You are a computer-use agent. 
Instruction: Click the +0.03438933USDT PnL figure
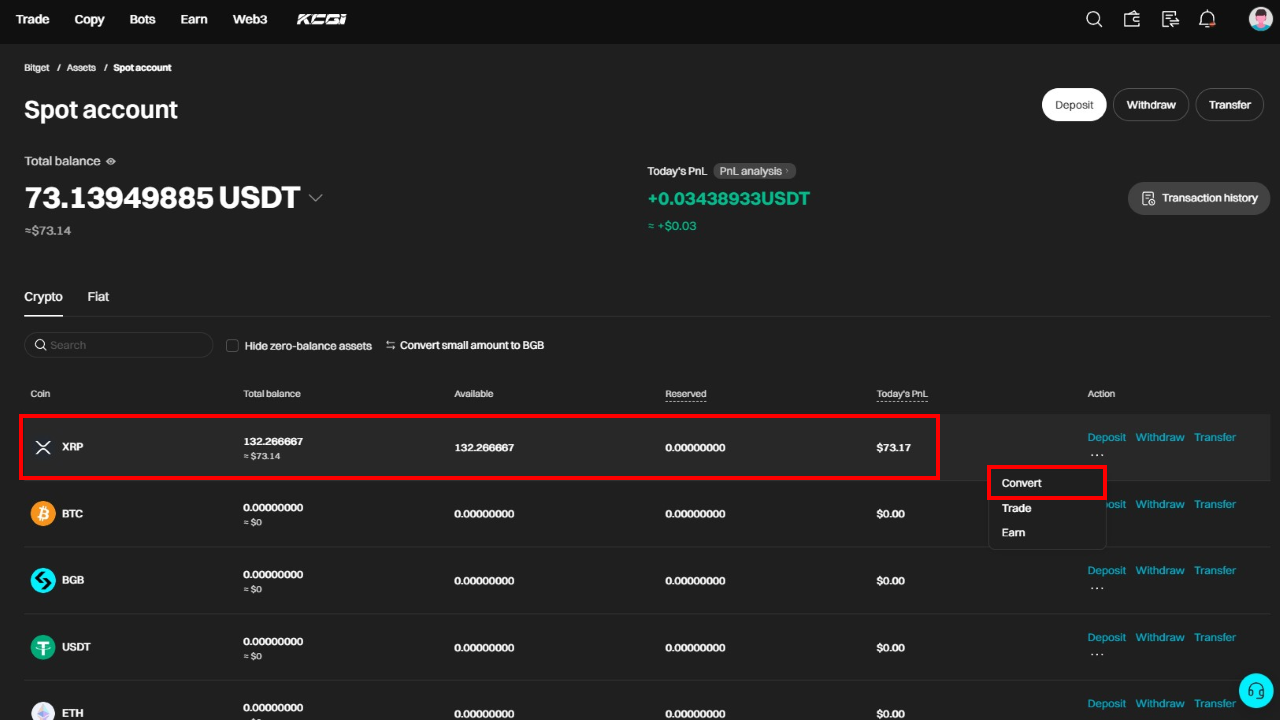729,199
